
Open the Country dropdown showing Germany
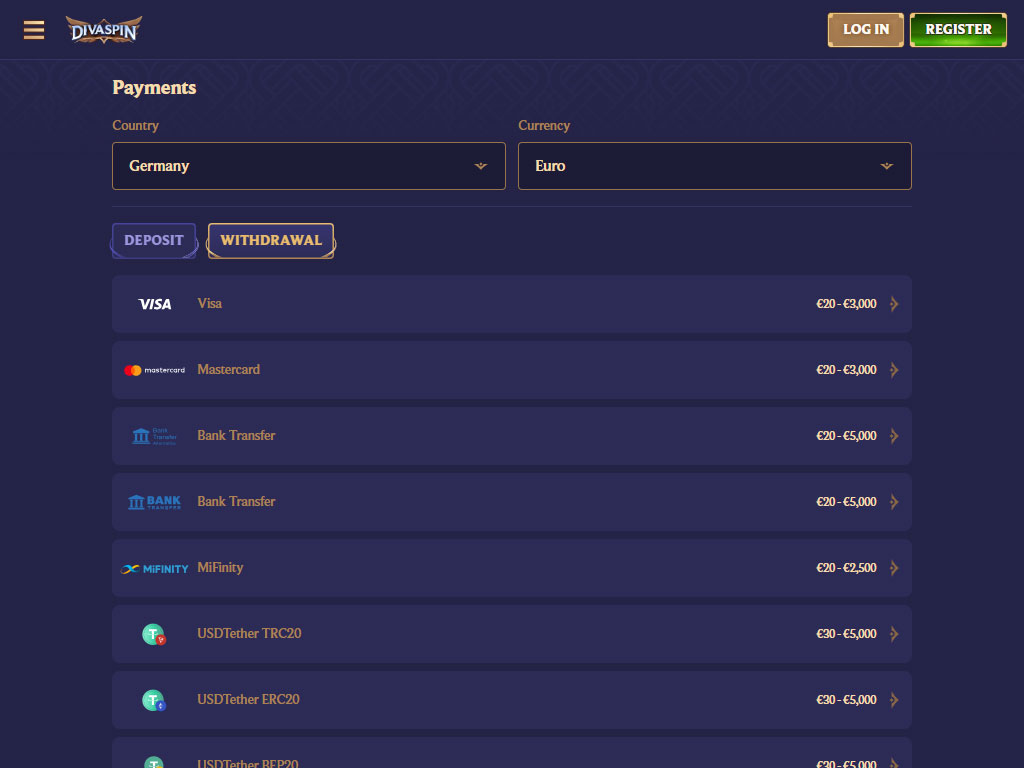coord(309,166)
